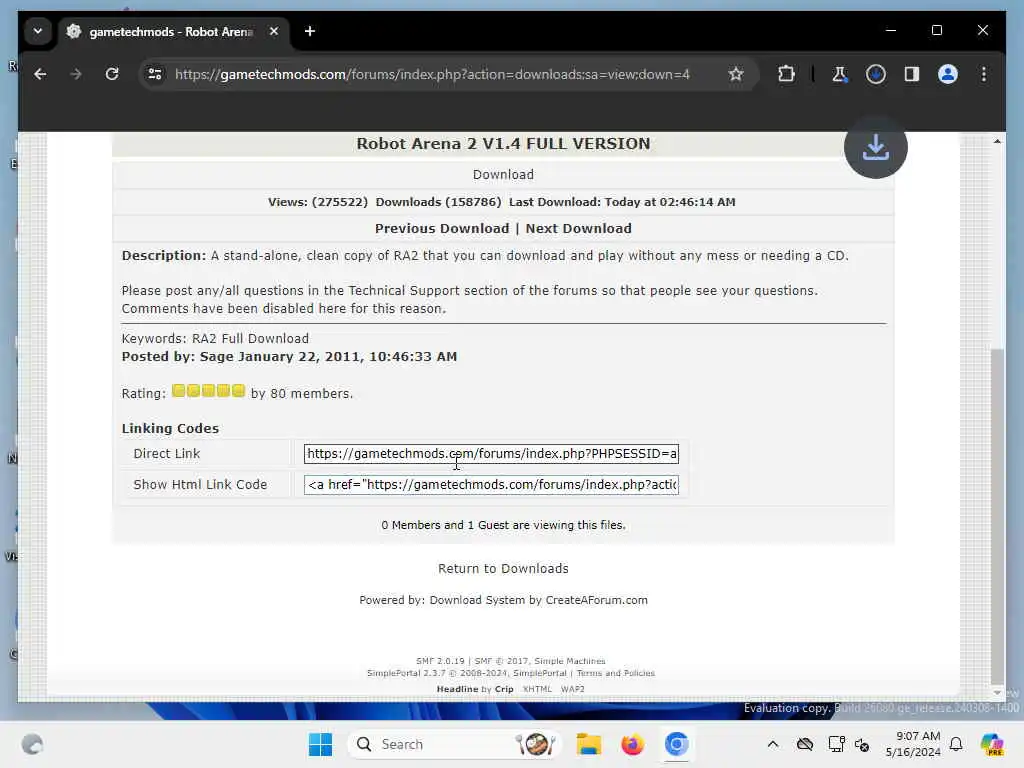1024x768 pixels.
Task: Click the Show Html Link Code field
Action: [x=491, y=485]
